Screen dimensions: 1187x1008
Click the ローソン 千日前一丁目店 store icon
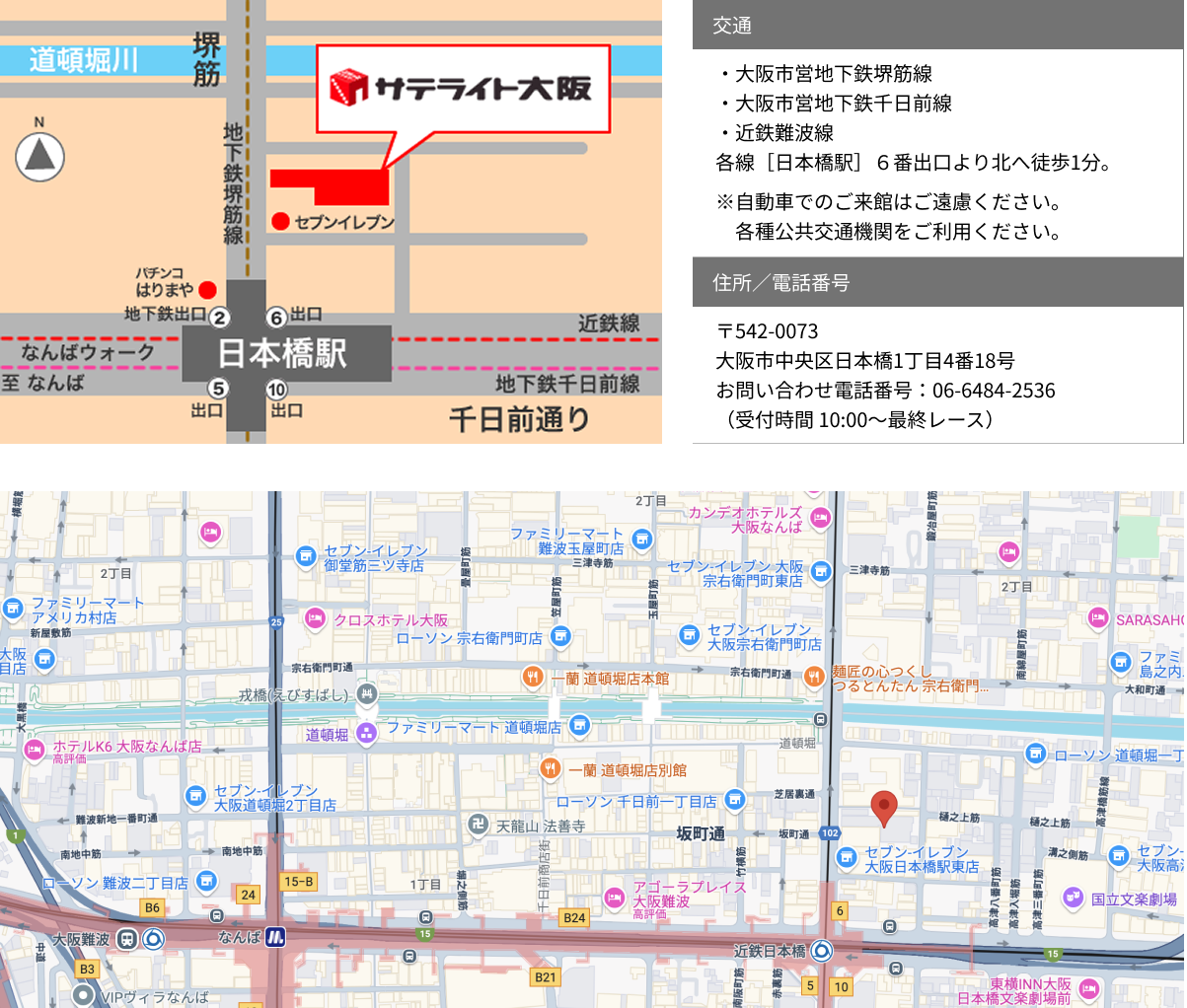(x=734, y=800)
